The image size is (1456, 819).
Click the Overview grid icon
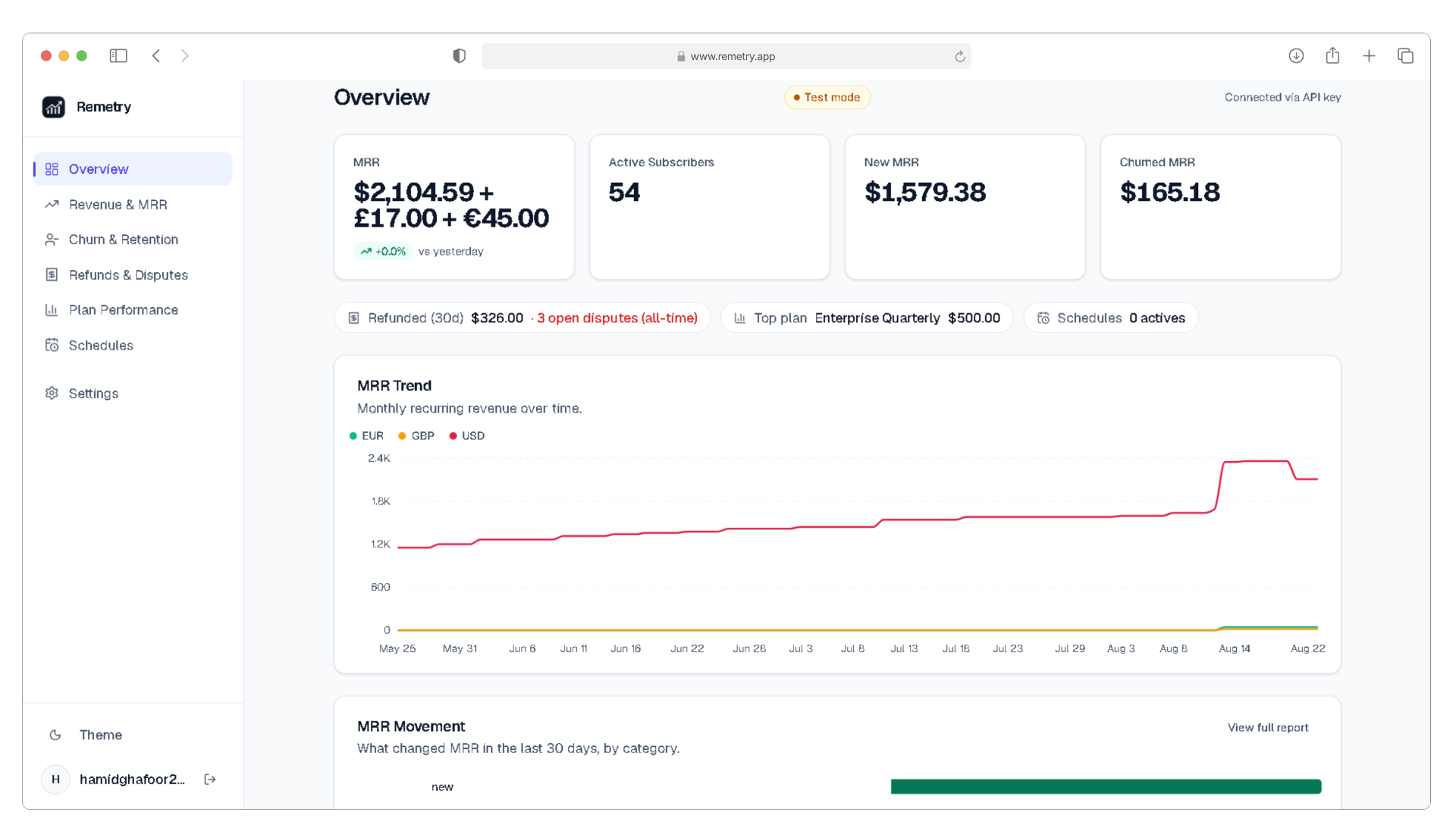pos(52,169)
